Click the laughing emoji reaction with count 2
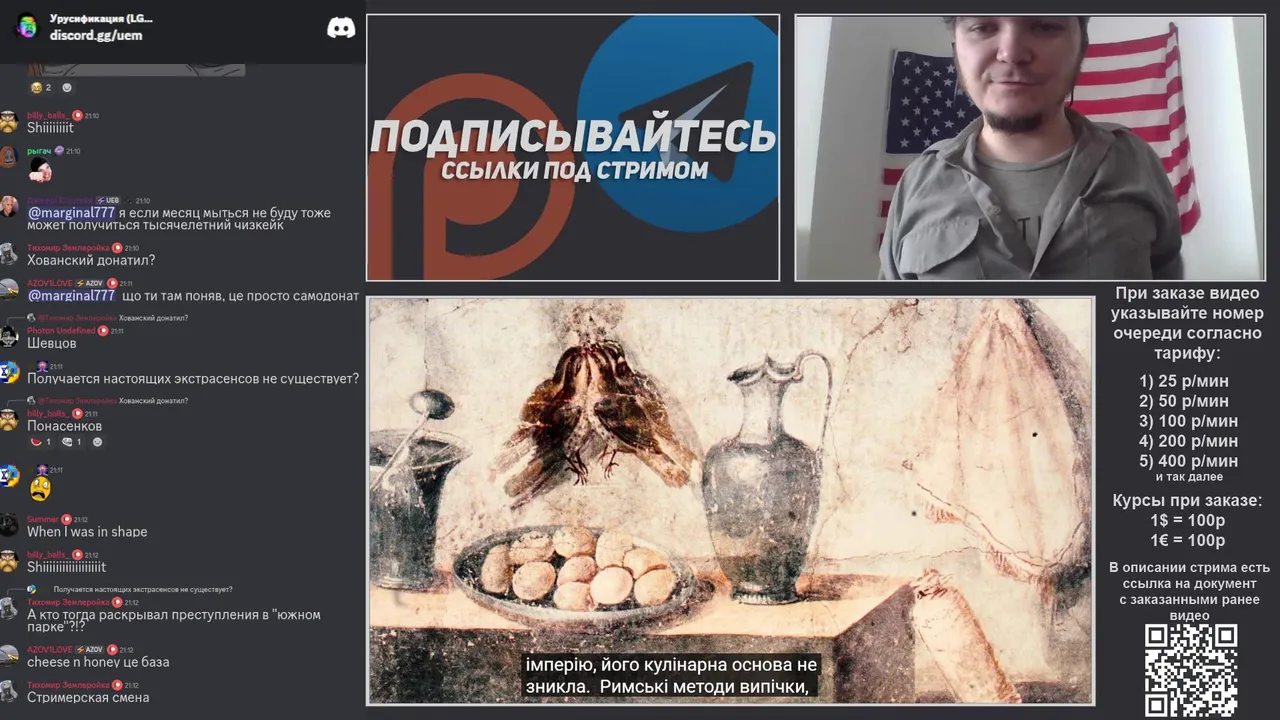Screen dimensions: 1280x720 (x=41, y=87)
